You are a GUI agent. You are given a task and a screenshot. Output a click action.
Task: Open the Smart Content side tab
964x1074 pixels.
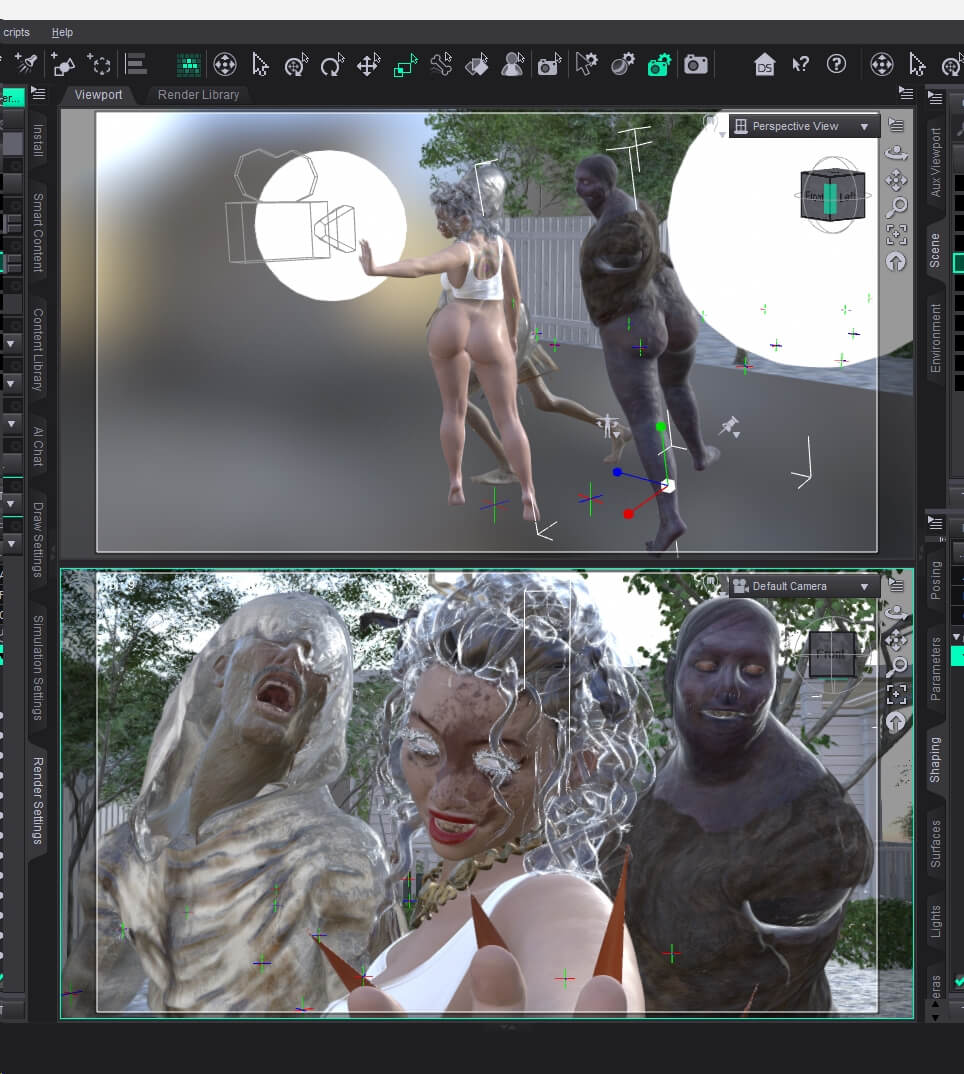click(x=38, y=233)
